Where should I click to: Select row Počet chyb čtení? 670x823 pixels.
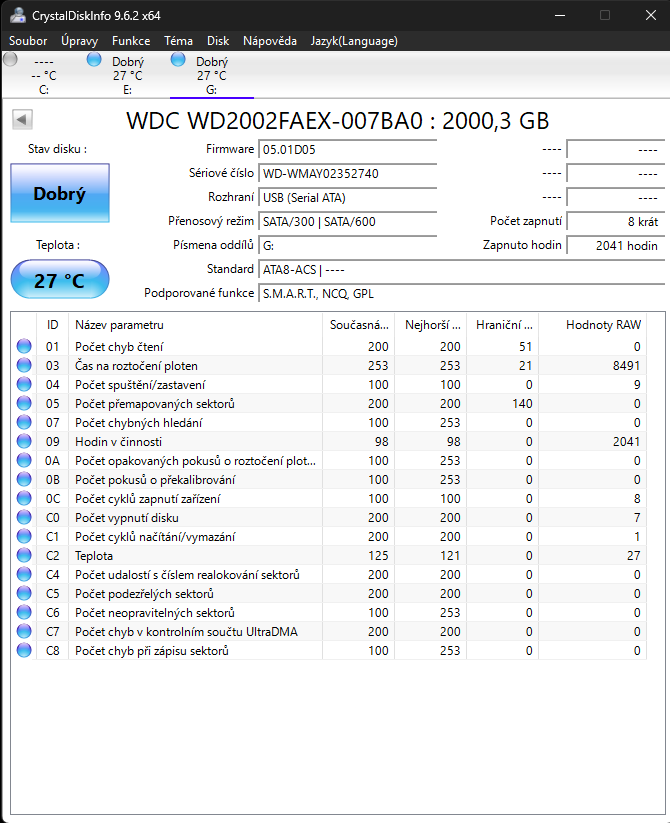click(329, 346)
